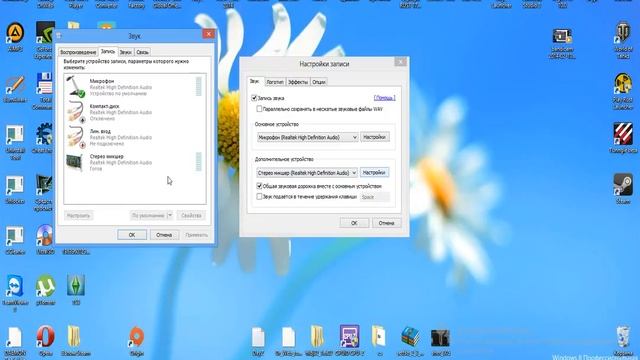Open the AIMP desktop shortcut
The image size is (640, 360).
click(x=15, y=33)
